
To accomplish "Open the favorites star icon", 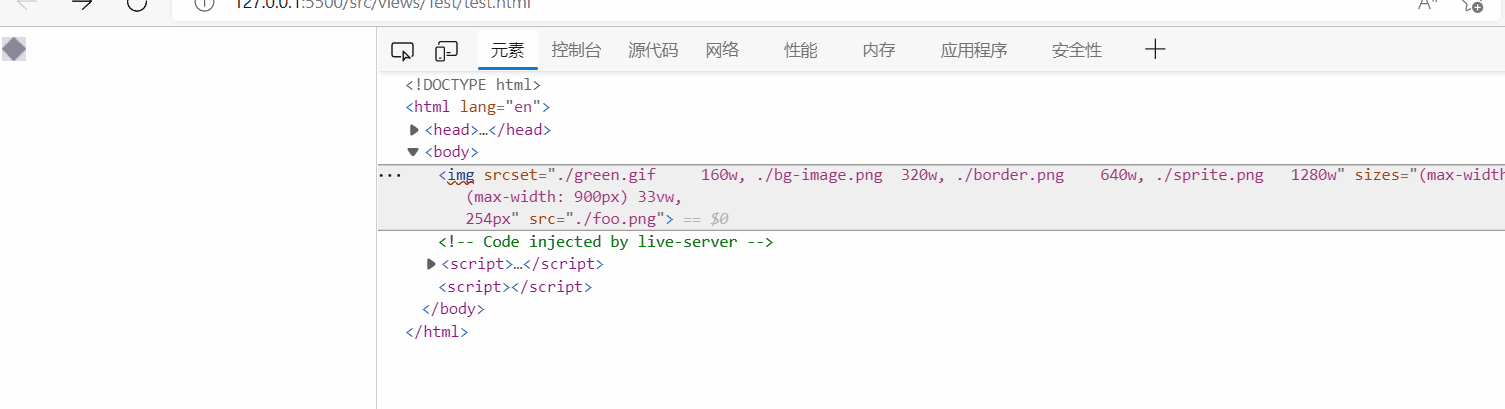I will click(x=1471, y=4).
